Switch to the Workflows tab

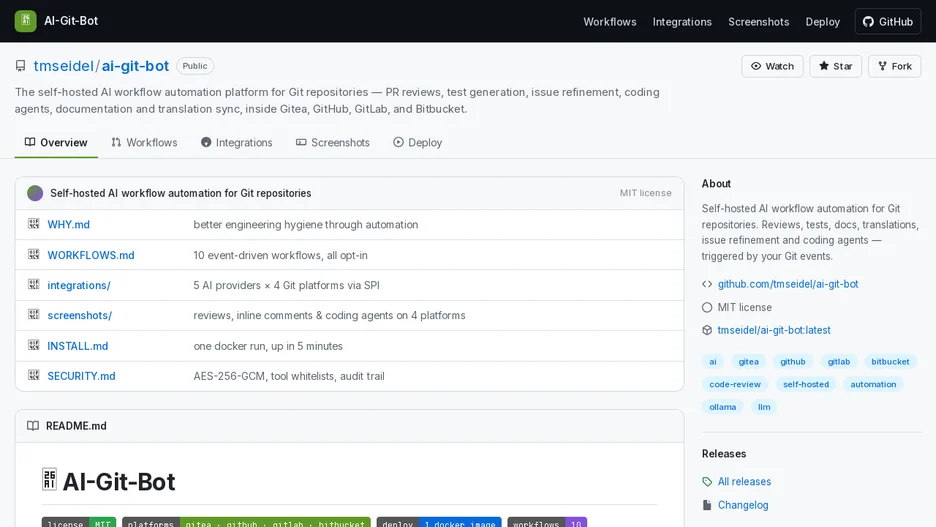tap(144, 143)
